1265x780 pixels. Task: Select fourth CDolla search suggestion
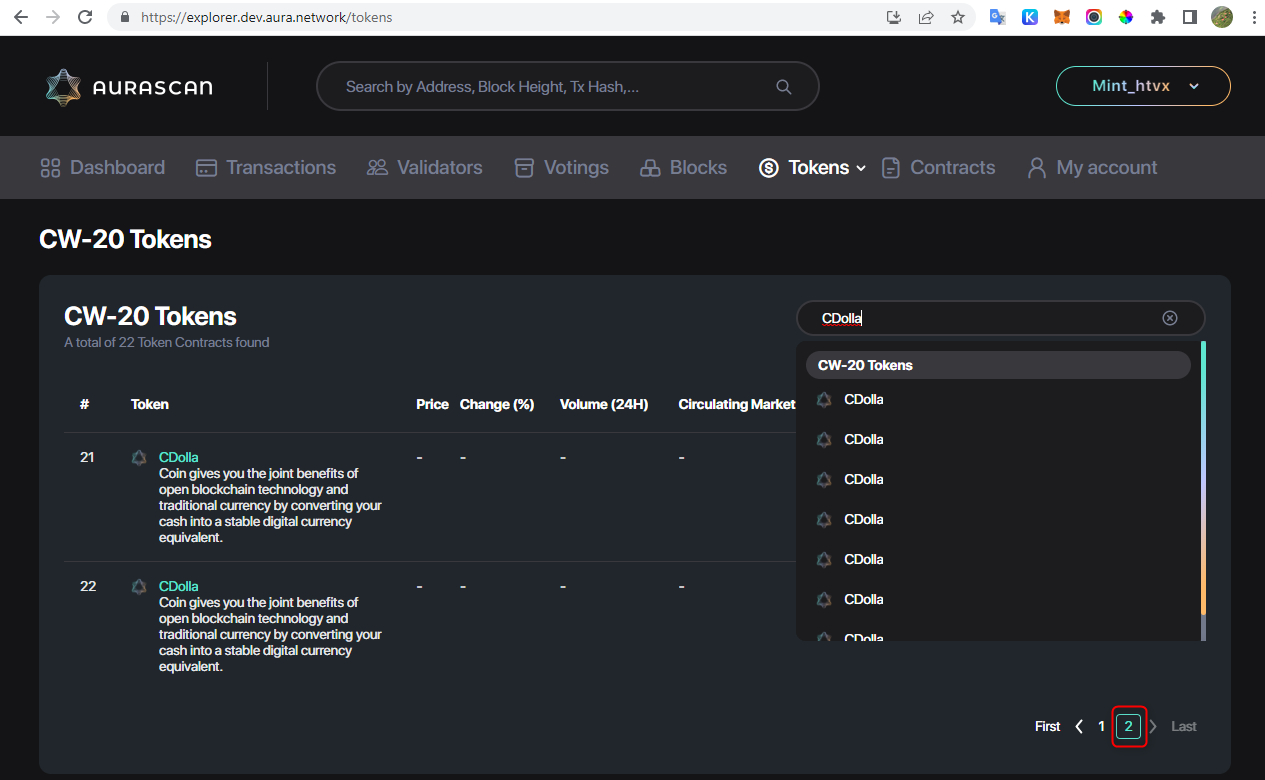click(998, 519)
